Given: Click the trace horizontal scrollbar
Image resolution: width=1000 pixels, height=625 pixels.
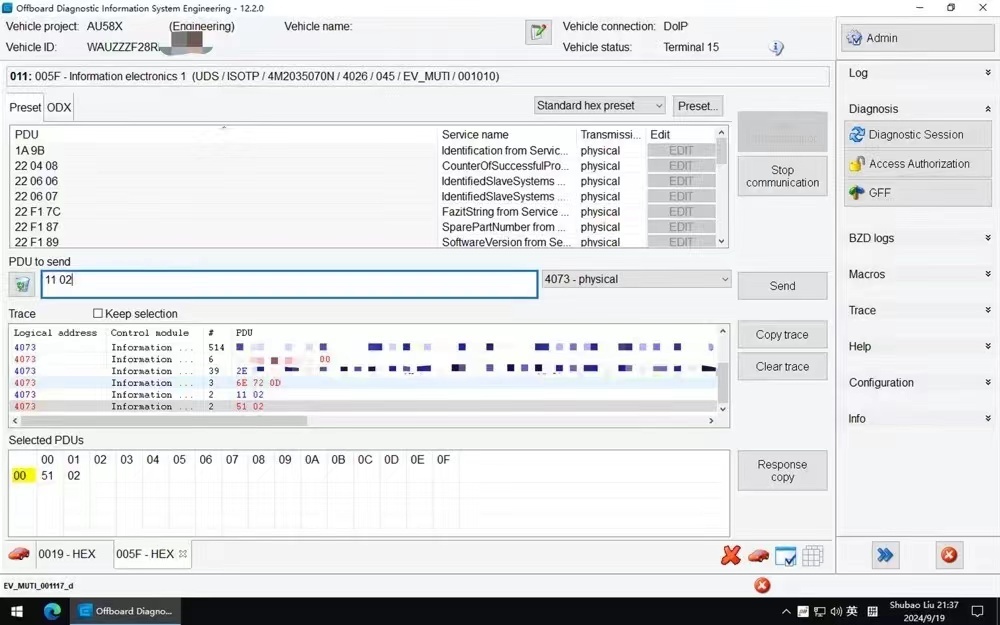Looking at the screenshot, I should (364, 421).
